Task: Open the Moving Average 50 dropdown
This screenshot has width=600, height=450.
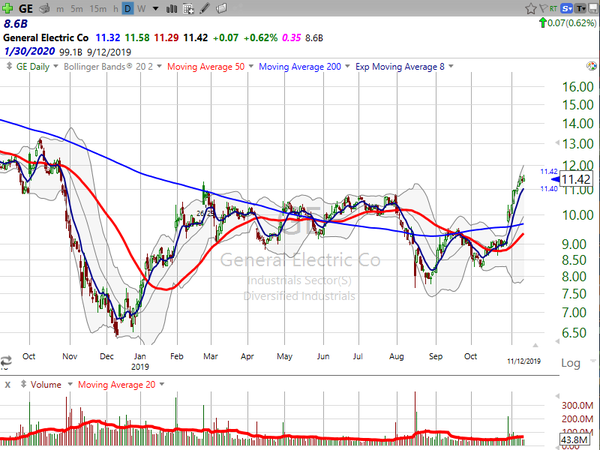Action: coord(251,66)
